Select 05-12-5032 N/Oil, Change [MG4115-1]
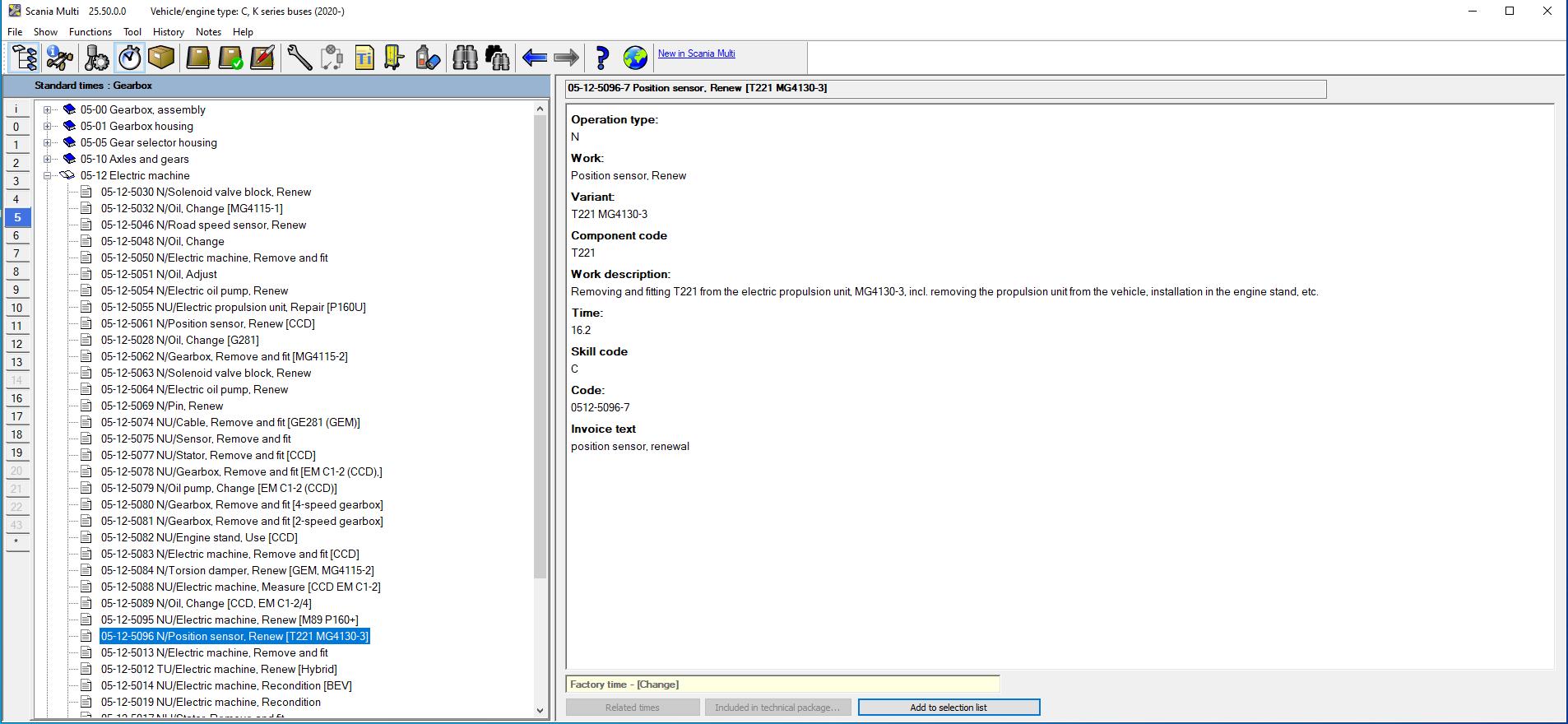Screen dimensions: 1568x724 coord(192,208)
